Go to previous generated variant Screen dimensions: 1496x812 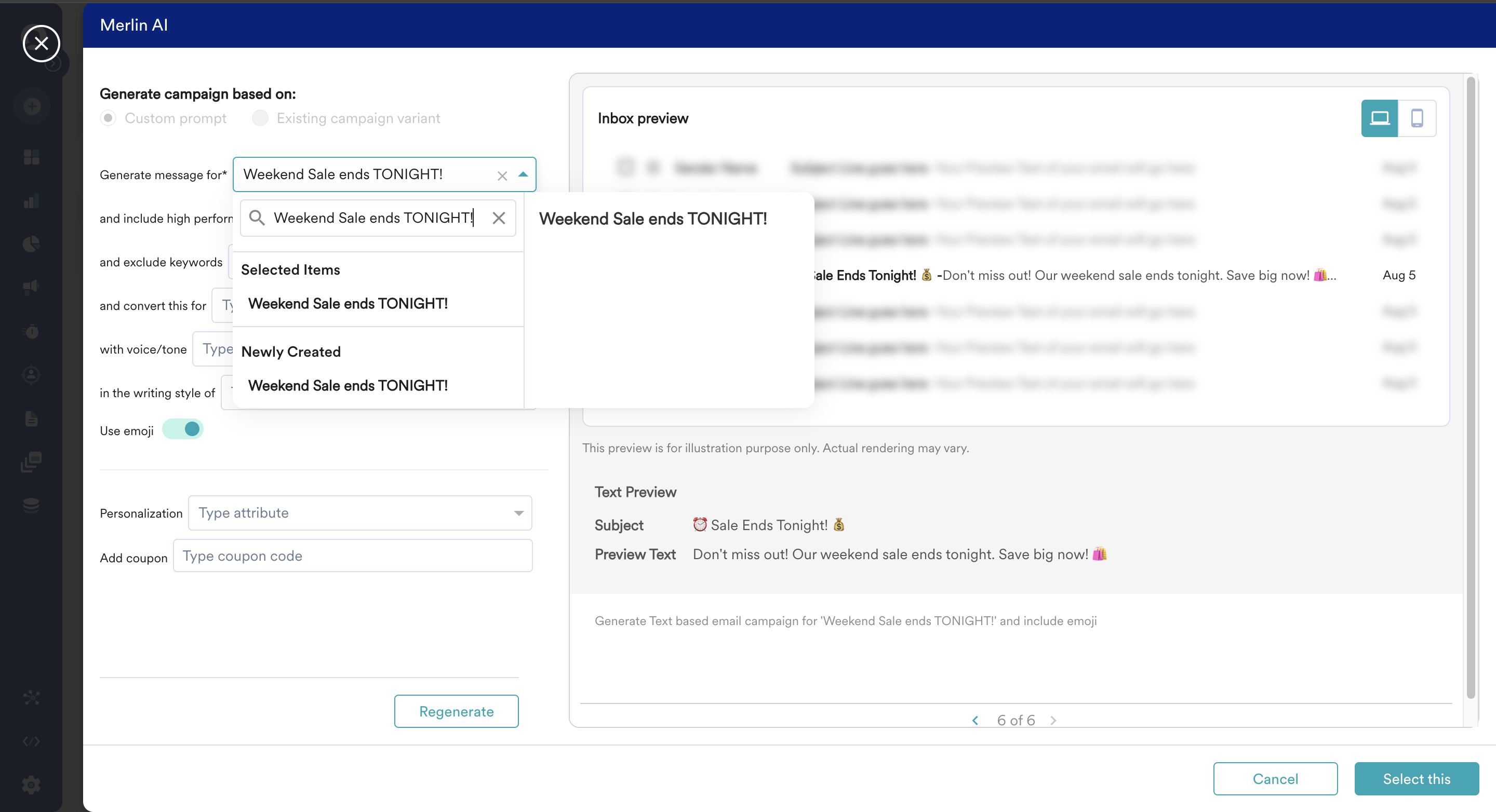975,720
